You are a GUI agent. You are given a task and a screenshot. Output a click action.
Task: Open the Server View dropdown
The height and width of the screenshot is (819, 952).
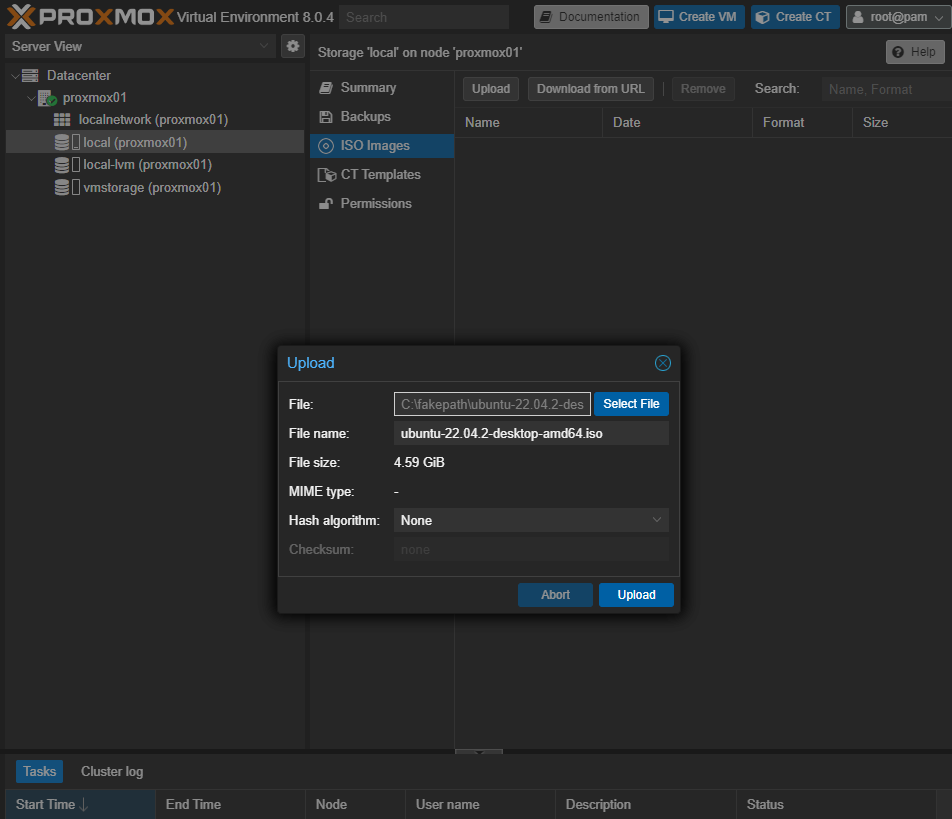pos(140,46)
